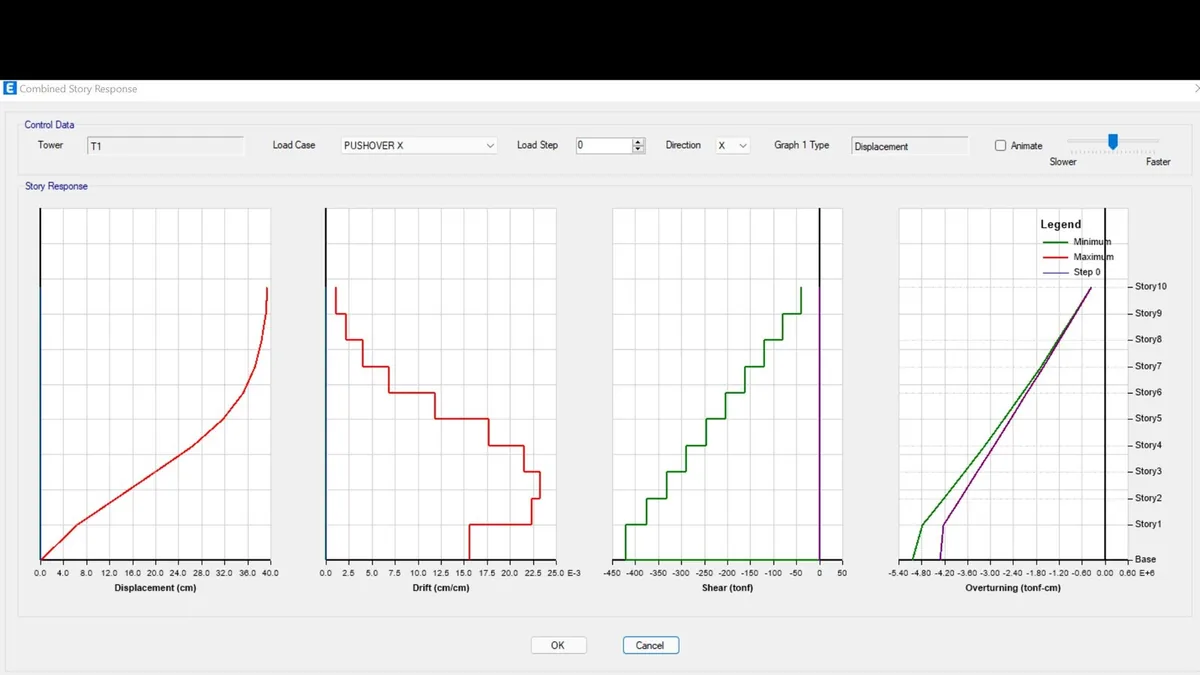Viewport: 1200px width, 675px height.
Task: Decrease Load Step with the down arrow
Action: pyautogui.click(x=639, y=150)
